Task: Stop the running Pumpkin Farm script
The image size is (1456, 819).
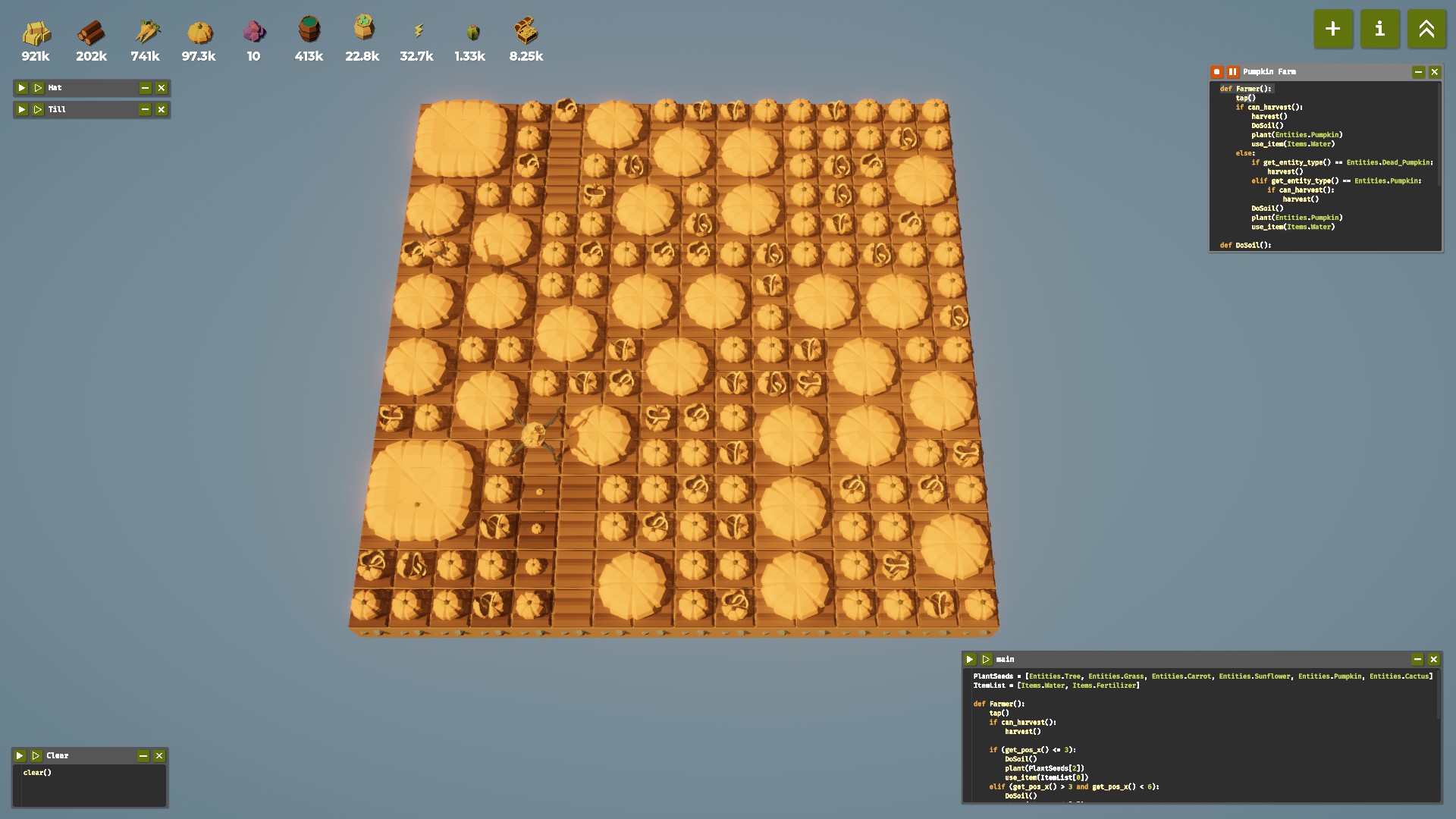Action: click(x=1216, y=72)
